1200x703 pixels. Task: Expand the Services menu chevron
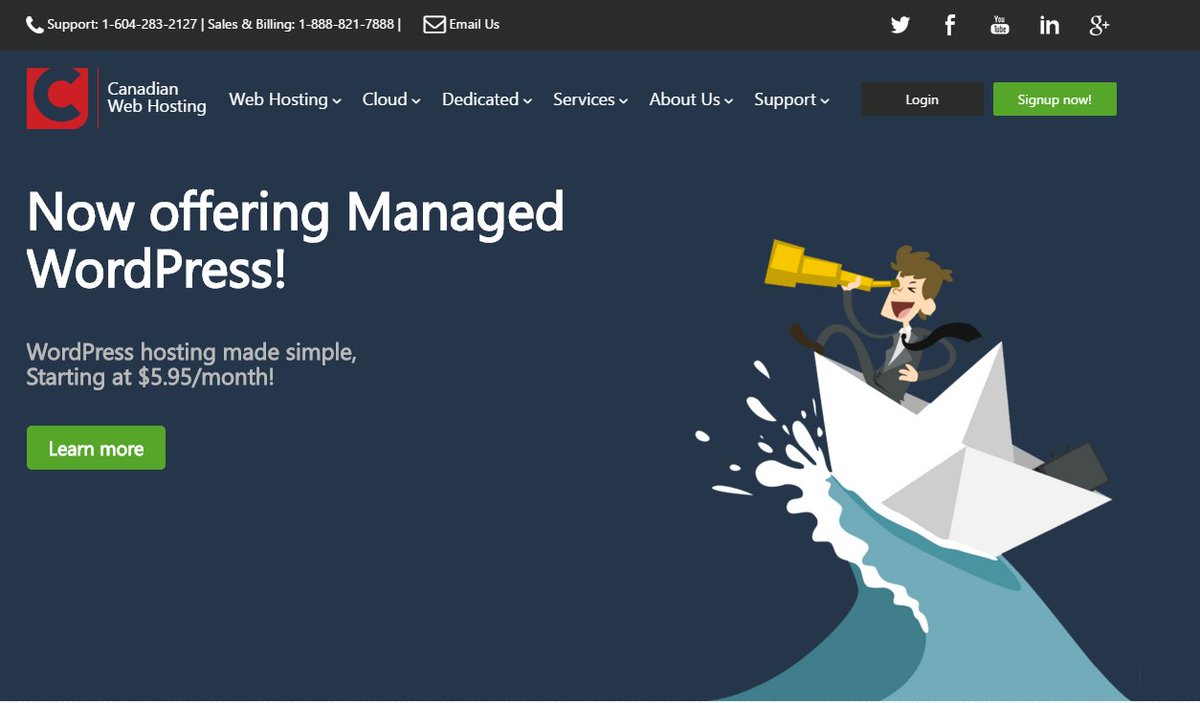pyautogui.click(x=623, y=101)
